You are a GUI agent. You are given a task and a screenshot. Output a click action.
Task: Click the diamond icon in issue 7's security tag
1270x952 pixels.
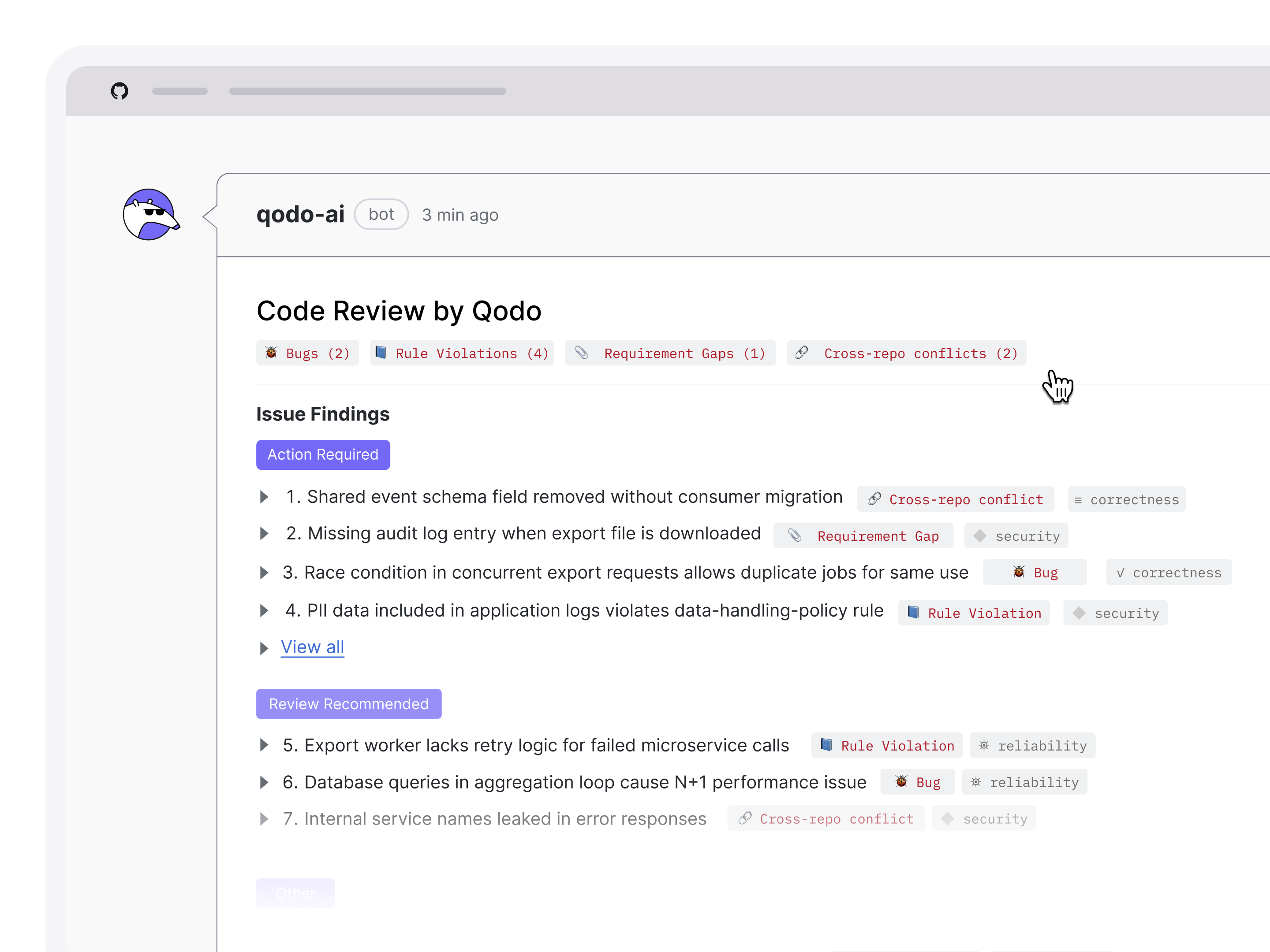coord(947,818)
